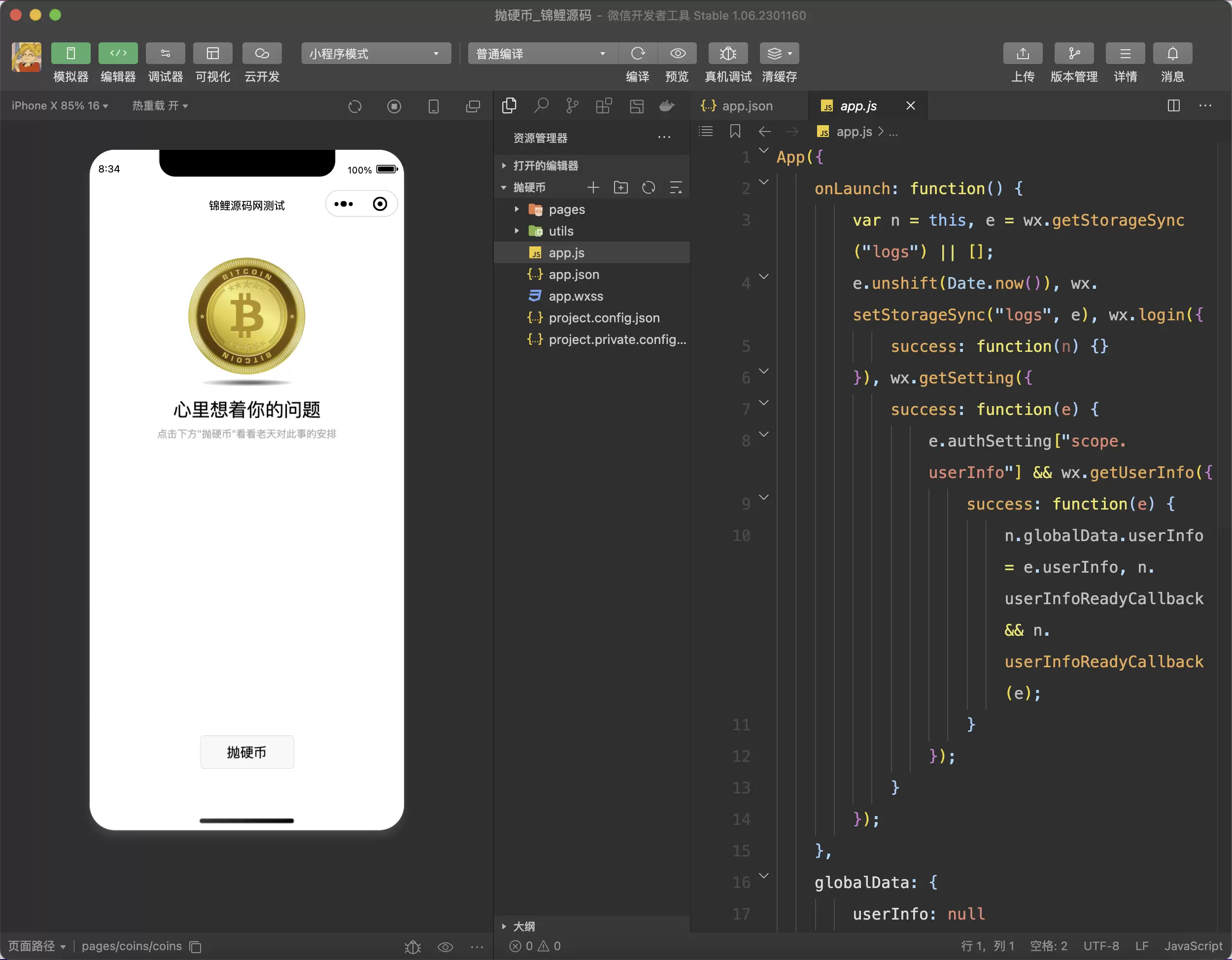
Task: Switch to the app.js tab
Action: [x=857, y=105]
